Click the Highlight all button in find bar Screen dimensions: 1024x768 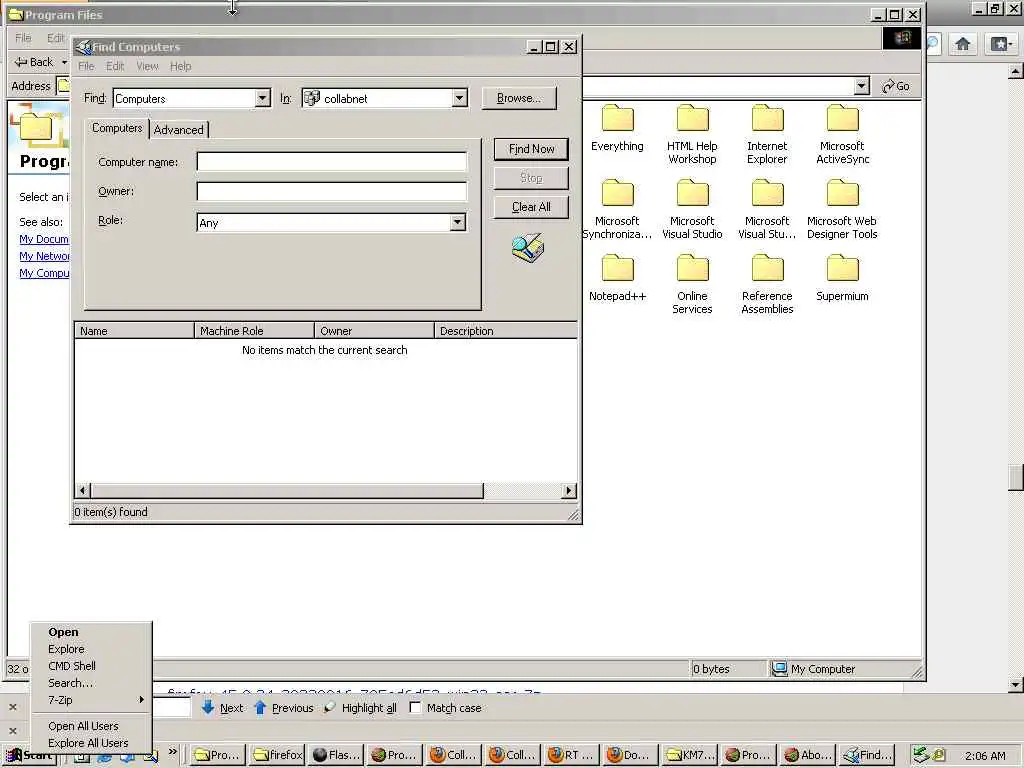360,708
